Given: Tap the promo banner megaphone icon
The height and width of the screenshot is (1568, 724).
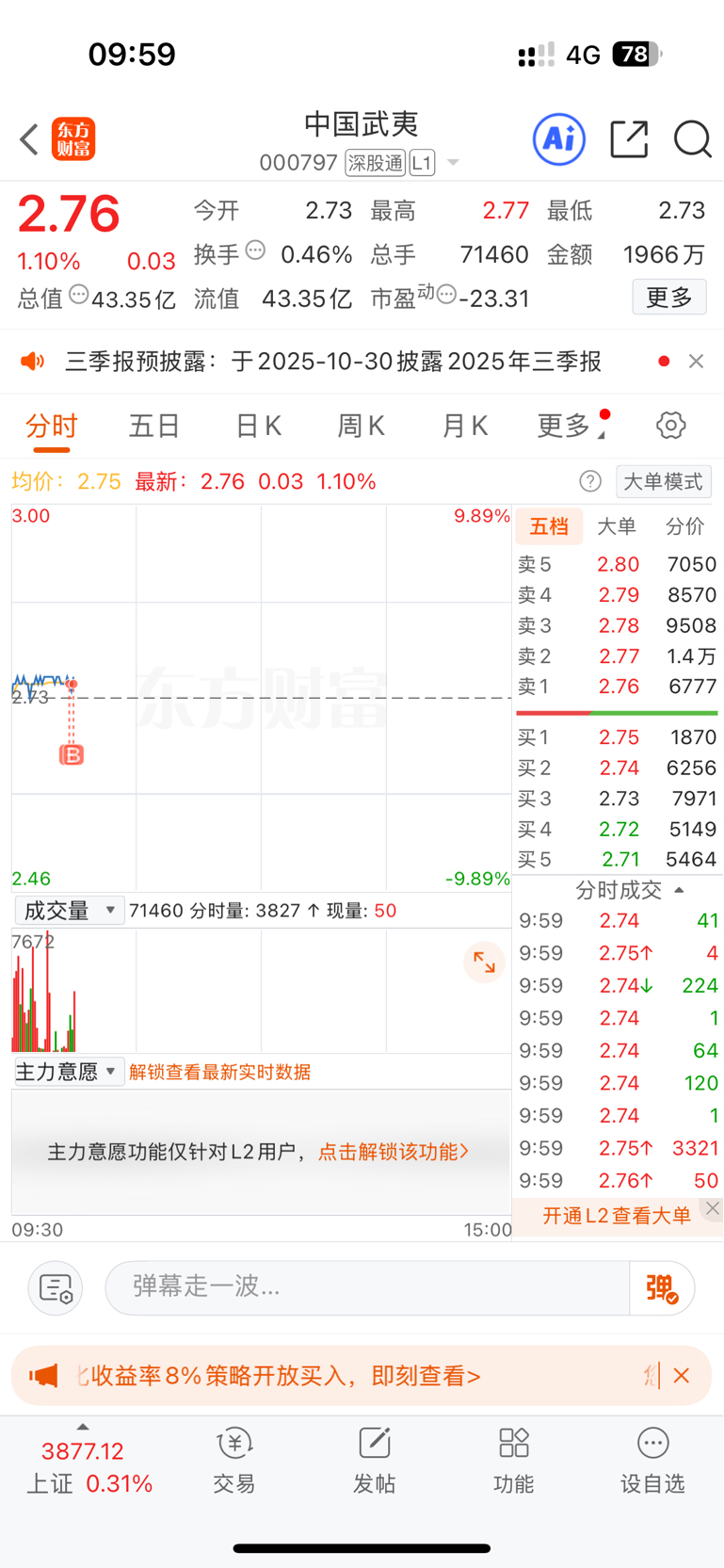Looking at the screenshot, I should (43, 1376).
